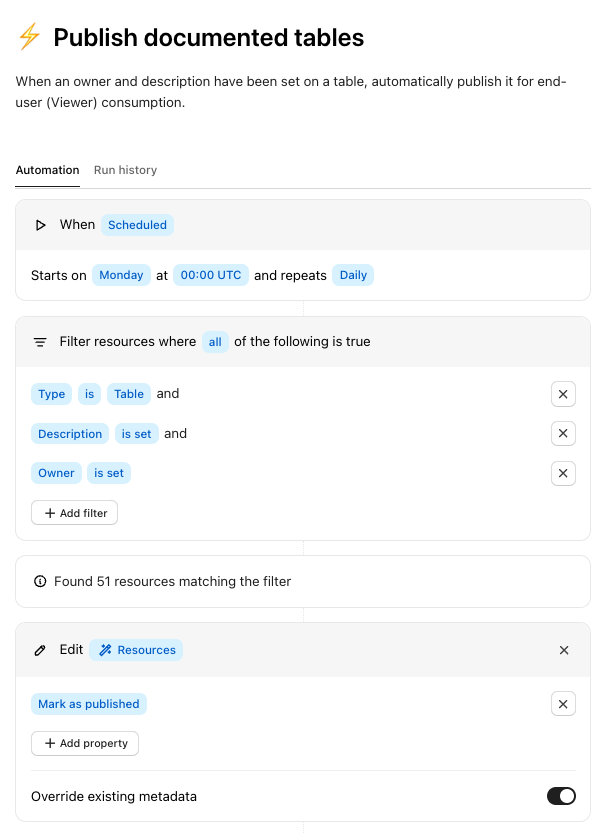Select the Automation tab
The height and width of the screenshot is (834, 607).
(x=47, y=170)
